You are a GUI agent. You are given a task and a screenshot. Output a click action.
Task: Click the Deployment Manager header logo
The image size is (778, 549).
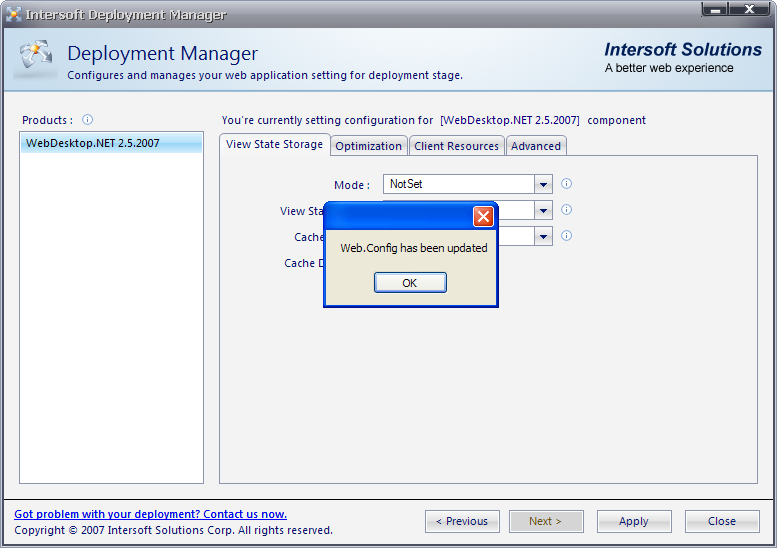34,59
